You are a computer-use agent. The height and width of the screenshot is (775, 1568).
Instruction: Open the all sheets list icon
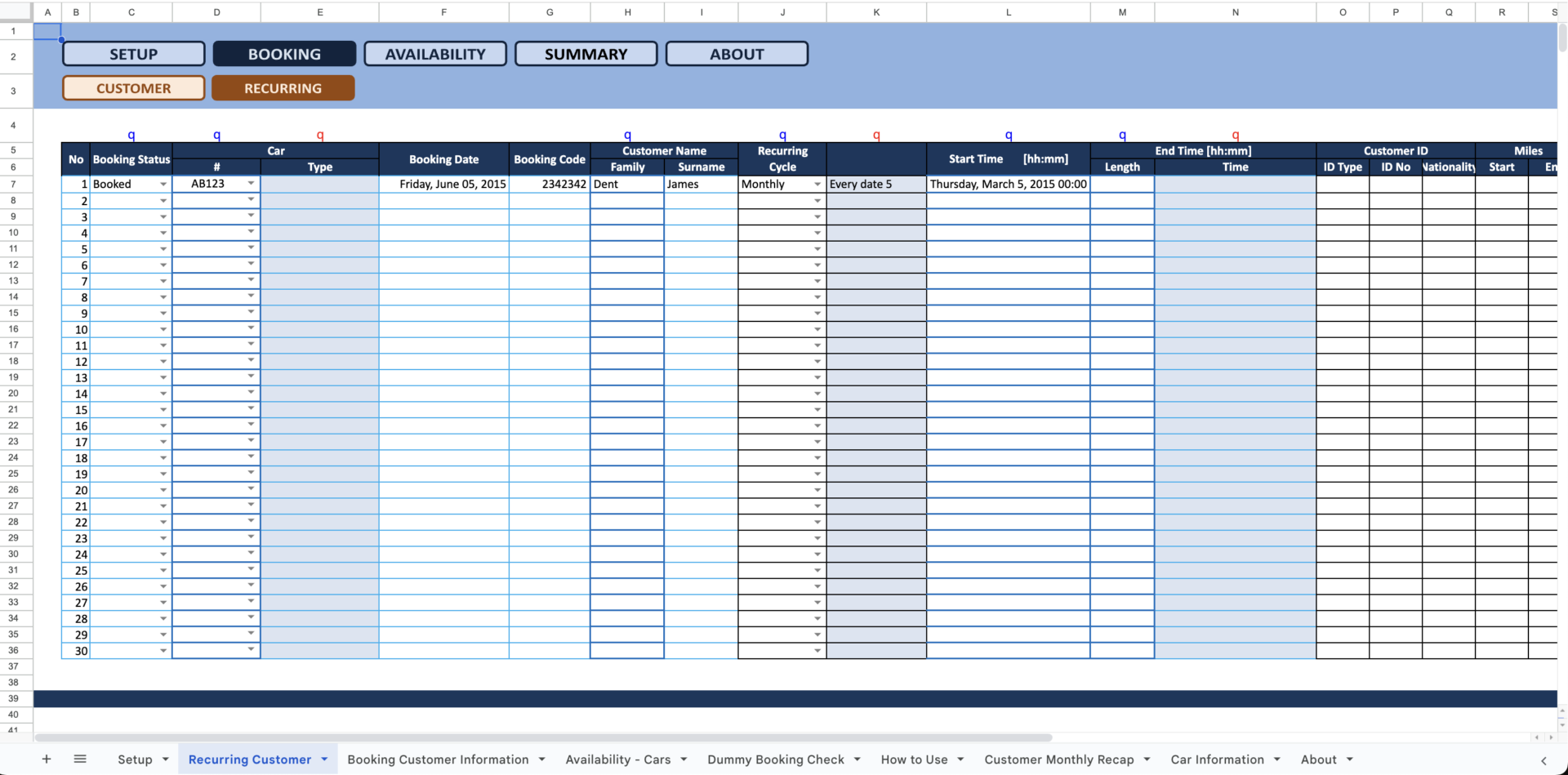pos(80,759)
